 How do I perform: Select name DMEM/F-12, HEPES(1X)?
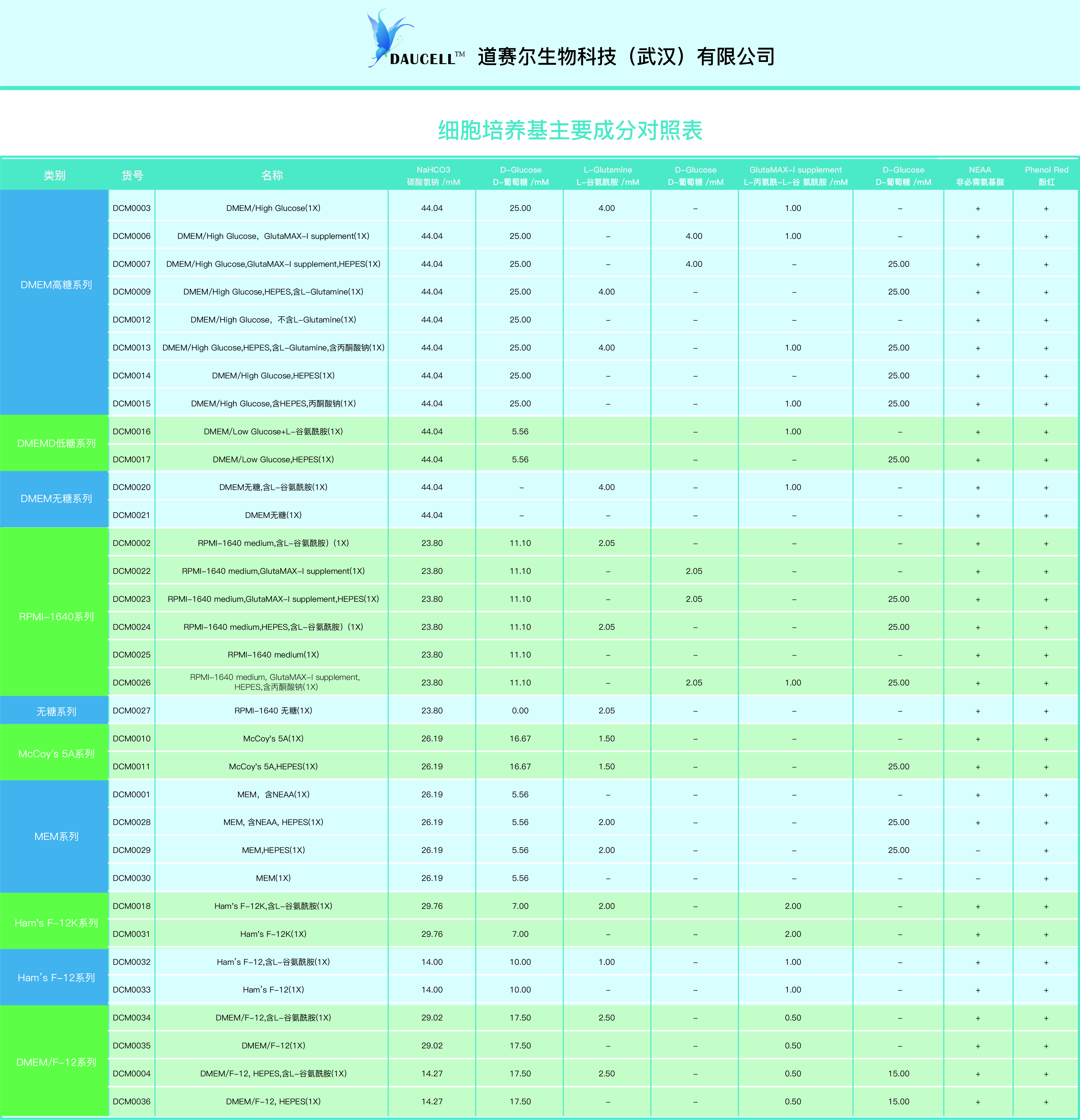tap(273, 1101)
